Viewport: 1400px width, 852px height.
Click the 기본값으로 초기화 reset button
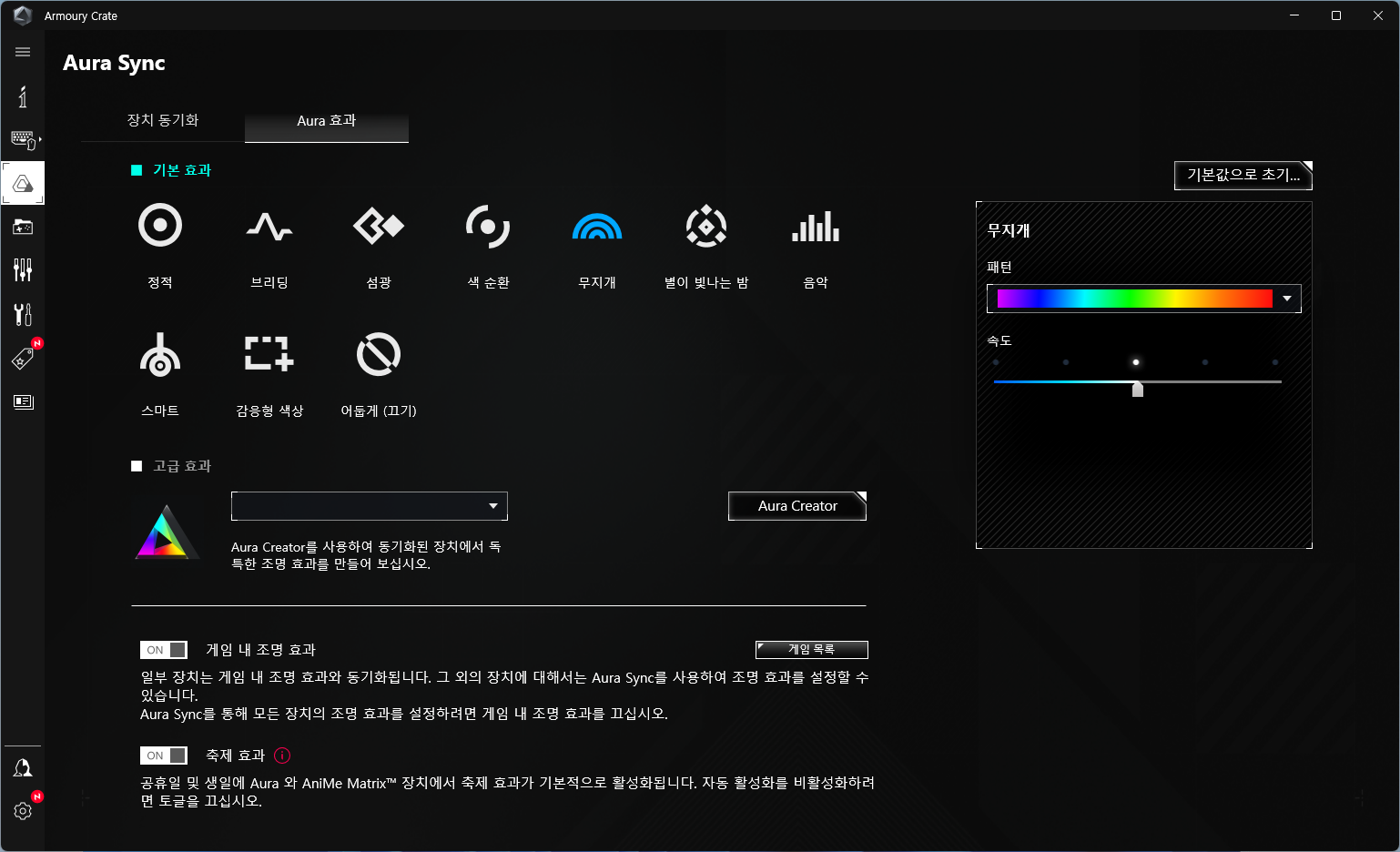(x=1243, y=175)
